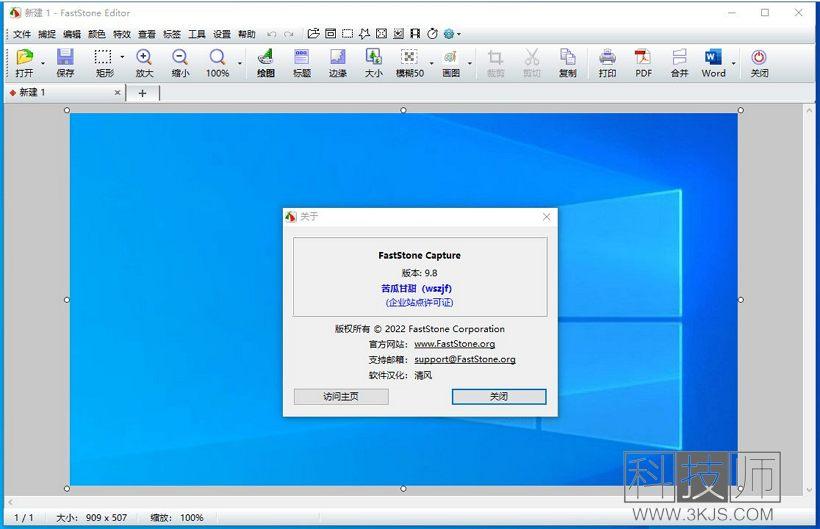The height and width of the screenshot is (529, 820).
Task: Click the Paint (画图) icon
Action: point(451,63)
